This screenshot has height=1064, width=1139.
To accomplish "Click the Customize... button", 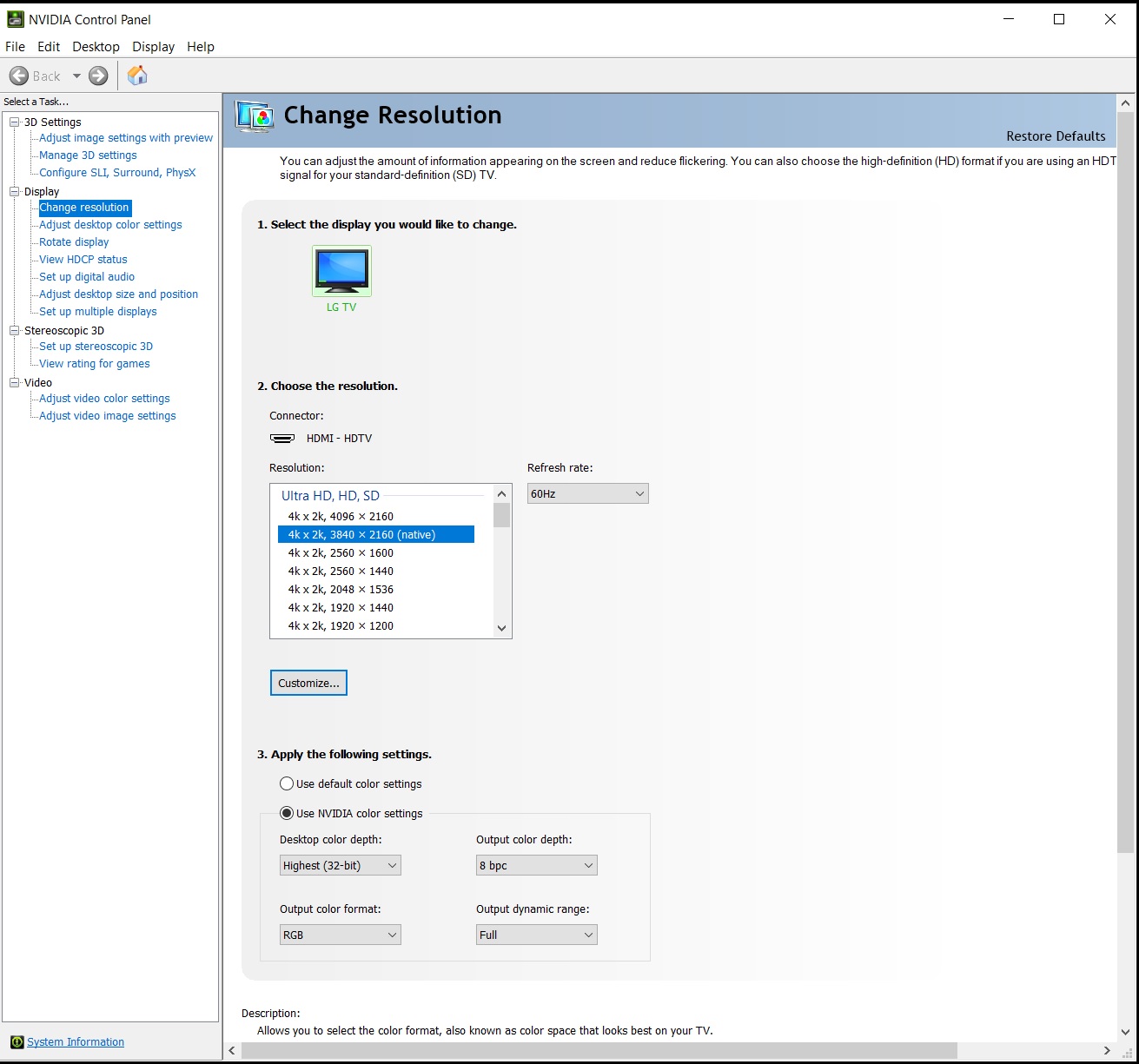I will point(308,684).
